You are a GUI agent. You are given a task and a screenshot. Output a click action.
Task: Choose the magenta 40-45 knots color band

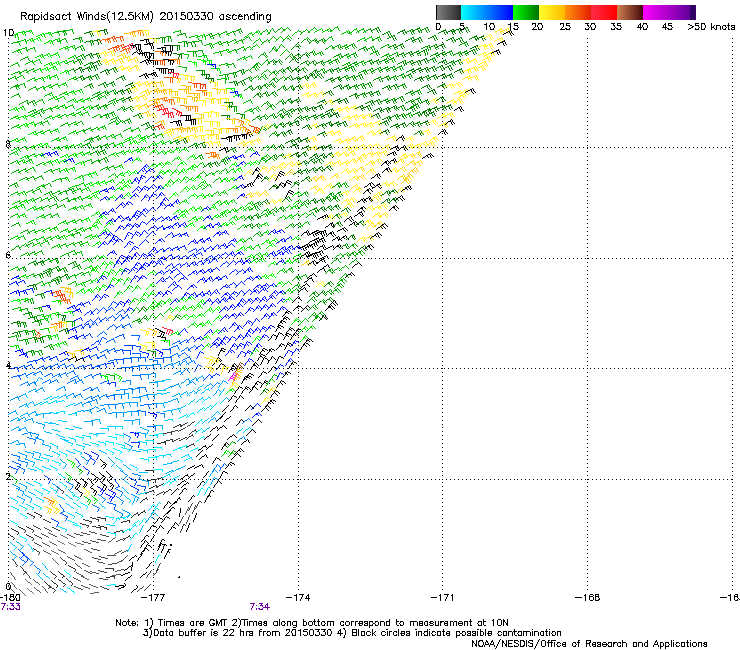pyautogui.click(x=656, y=12)
